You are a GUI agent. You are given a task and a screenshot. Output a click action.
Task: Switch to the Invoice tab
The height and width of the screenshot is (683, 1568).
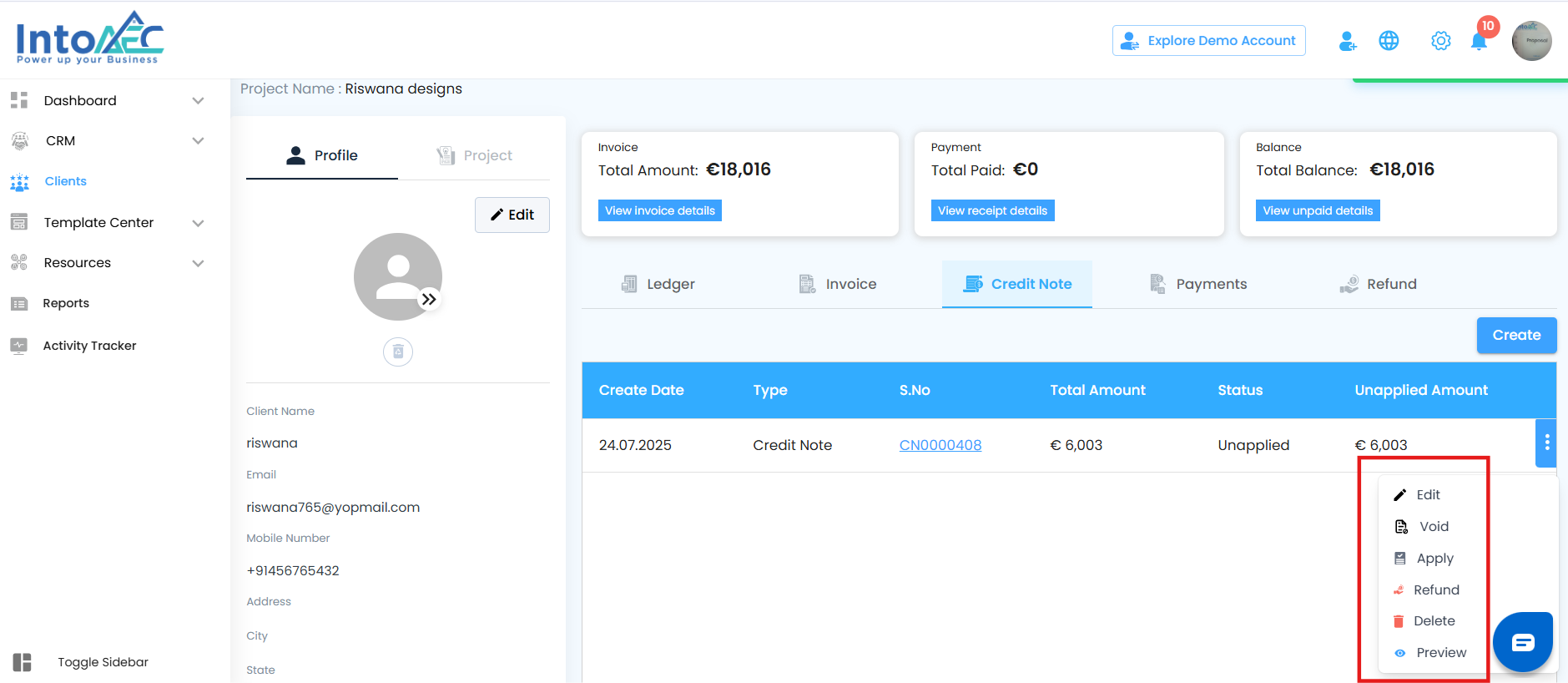click(x=837, y=285)
